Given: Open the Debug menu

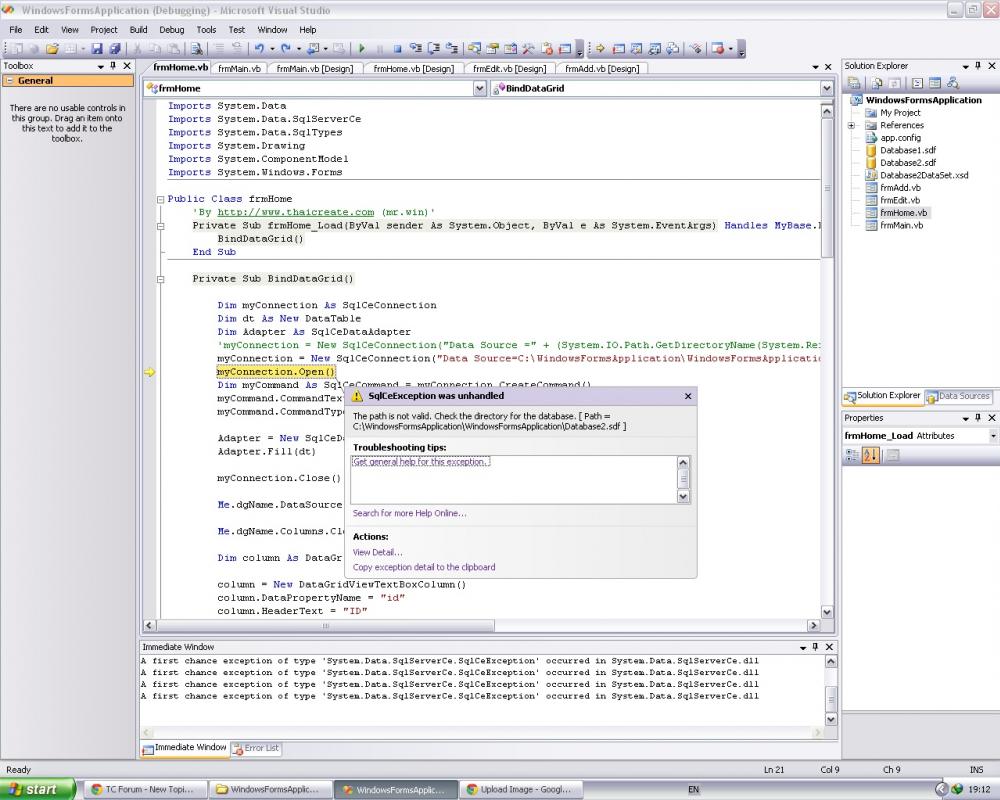Looking at the screenshot, I should [172, 29].
